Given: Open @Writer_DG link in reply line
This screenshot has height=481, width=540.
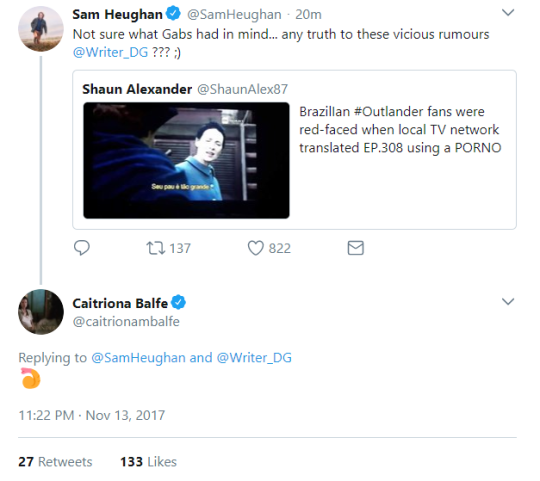Looking at the screenshot, I should click(254, 358).
